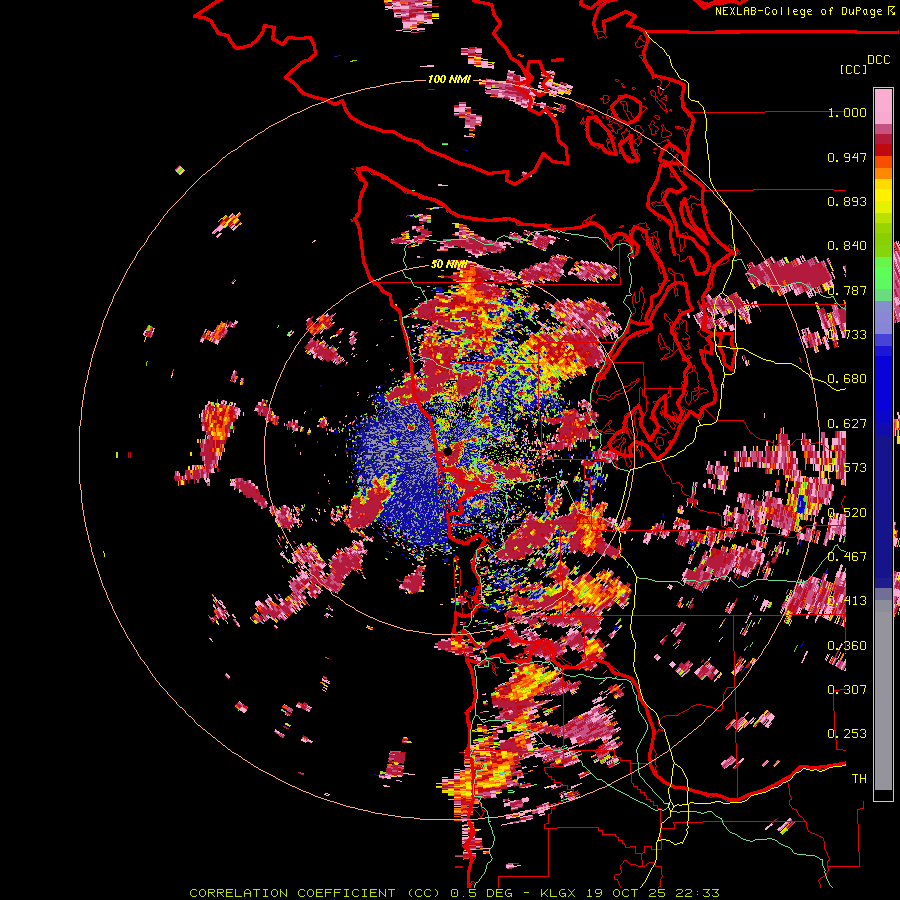Select the 0.627 scale value
The image size is (900, 900).
pos(847,424)
